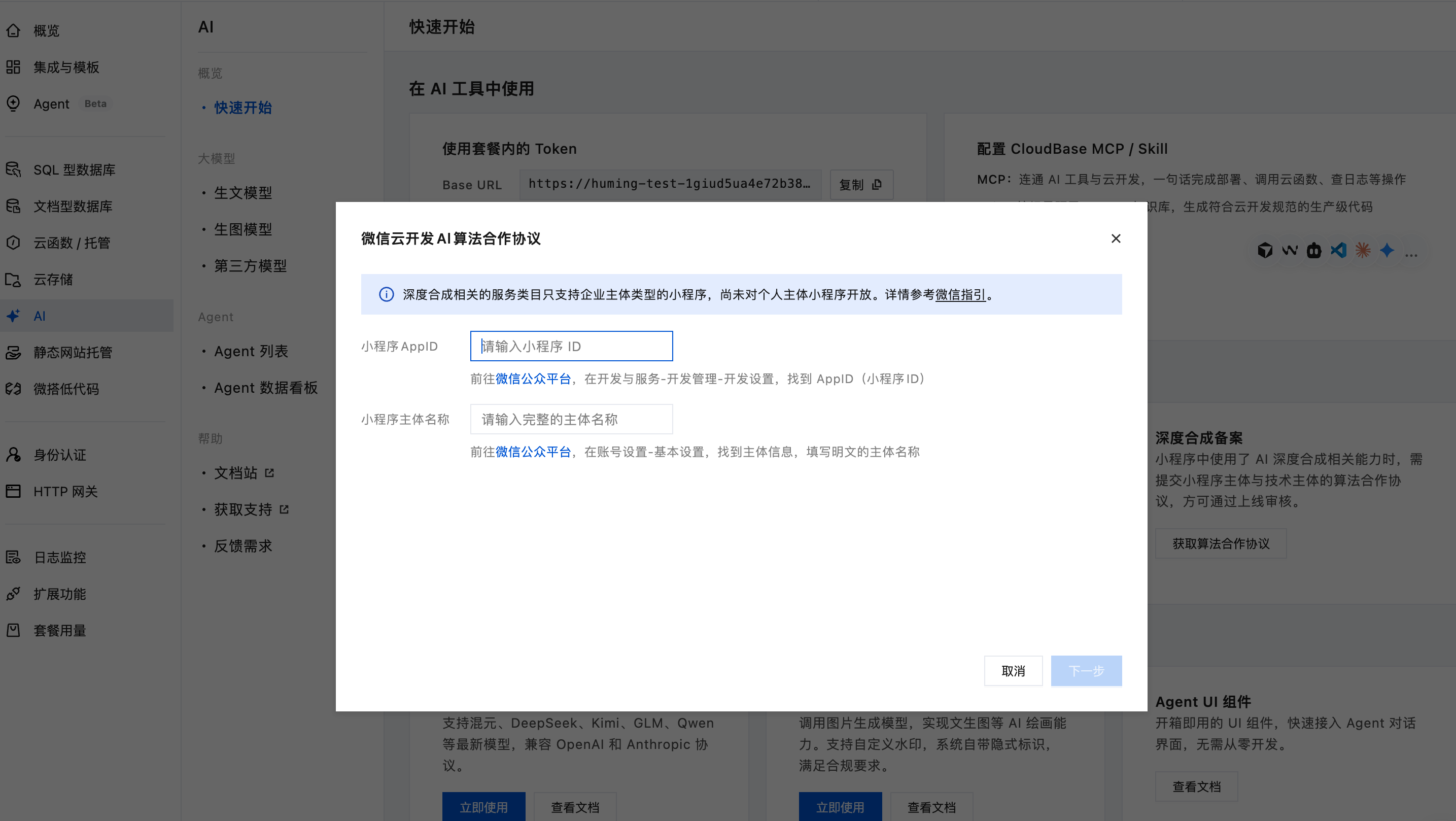Click the 文档型数据库 icon
This screenshot has width=1456, height=821.
click(14, 207)
